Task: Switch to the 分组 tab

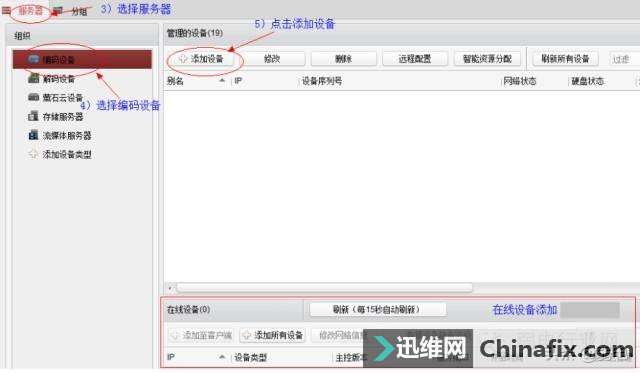Action: 79,11
